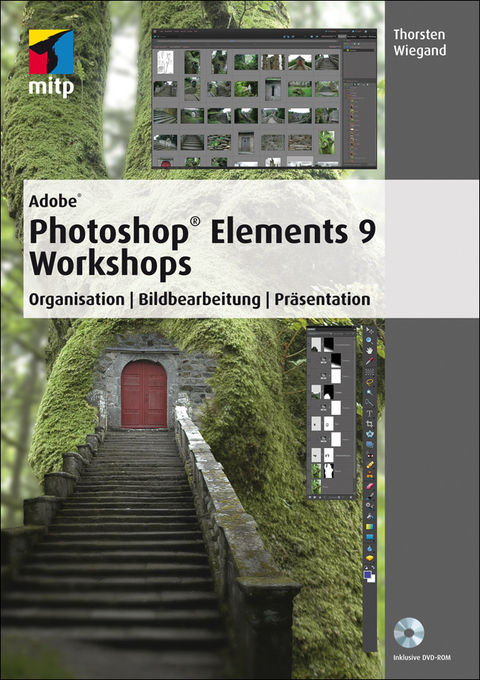
Task: Open the narrow stone window thumbnail in Organizer
Action: (x=273, y=89)
